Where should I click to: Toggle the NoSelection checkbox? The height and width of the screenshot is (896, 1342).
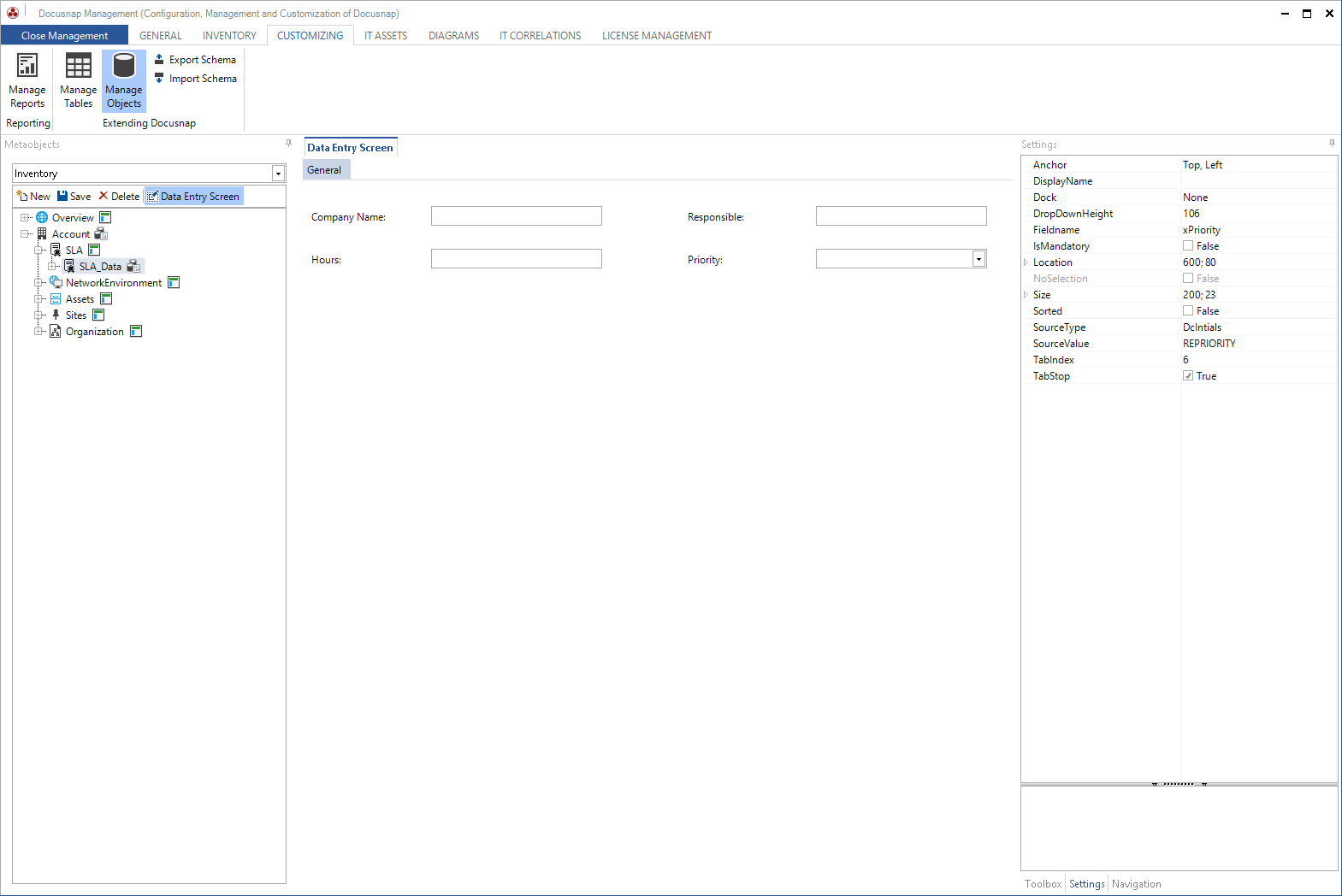[x=1188, y=278]
